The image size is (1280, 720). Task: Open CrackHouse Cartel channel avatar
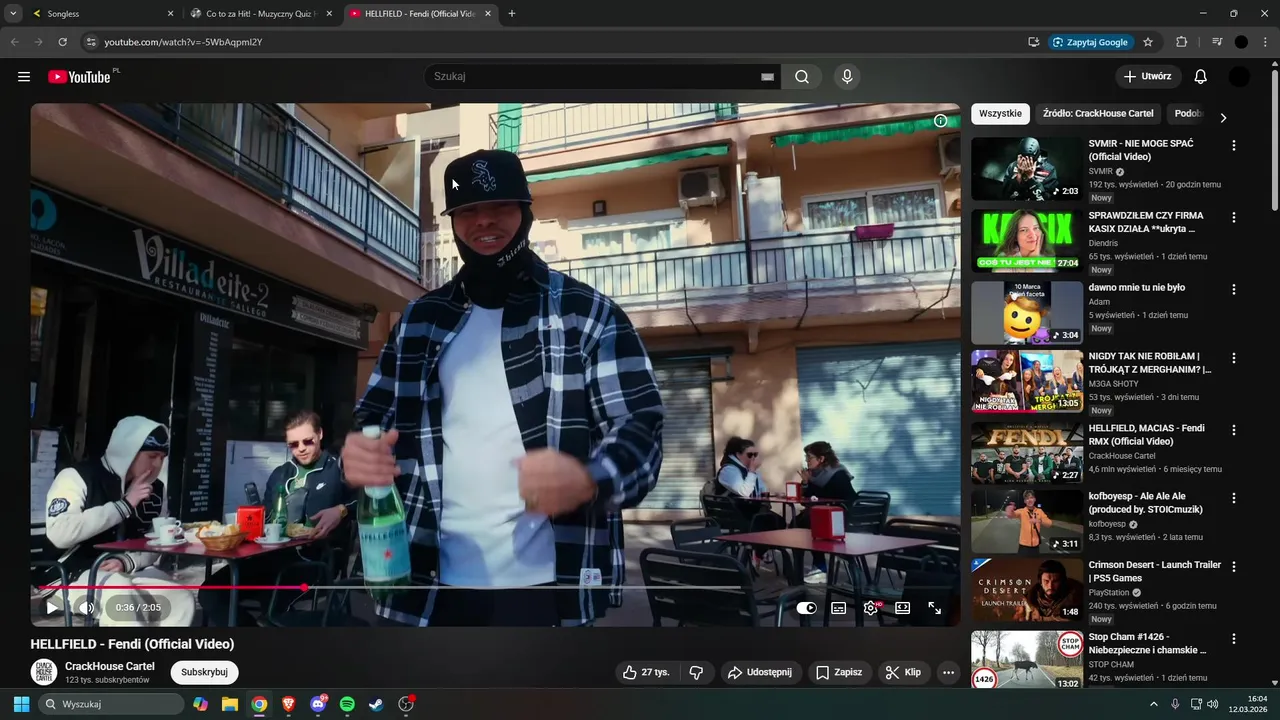(x=44, y=672)
